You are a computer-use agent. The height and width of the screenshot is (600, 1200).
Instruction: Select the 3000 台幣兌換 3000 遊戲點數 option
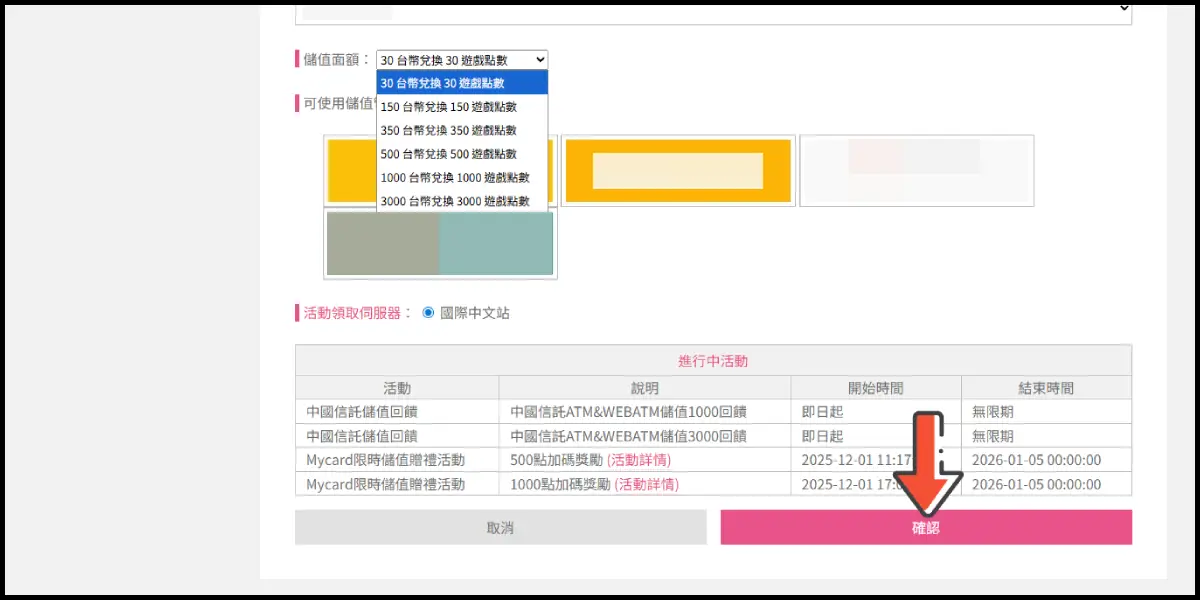click(x=462, y=201)
